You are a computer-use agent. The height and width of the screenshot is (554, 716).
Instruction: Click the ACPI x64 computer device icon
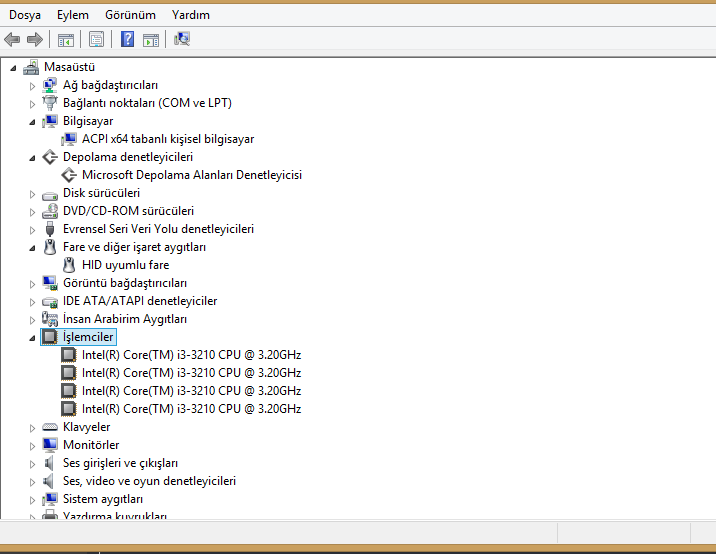point(69,139)
